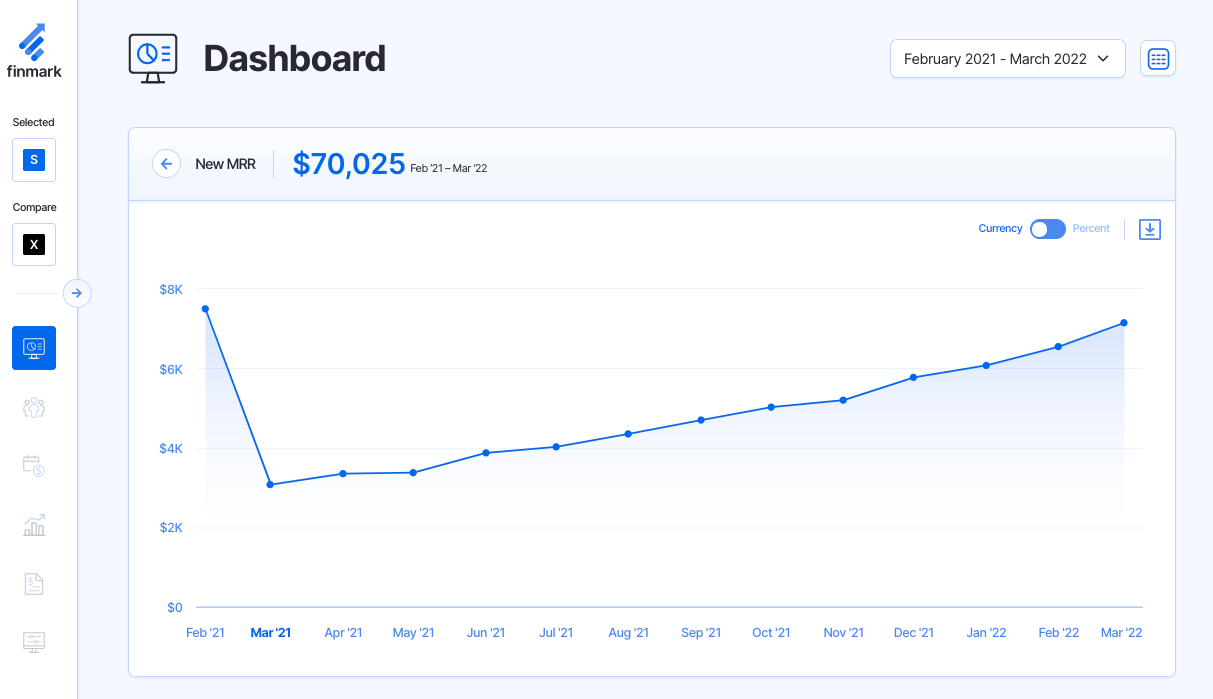Image resolution: width=1213 pixels, height=699 pixels.
Task: Click the Feb '21 data point on chart
Action: 205,309
